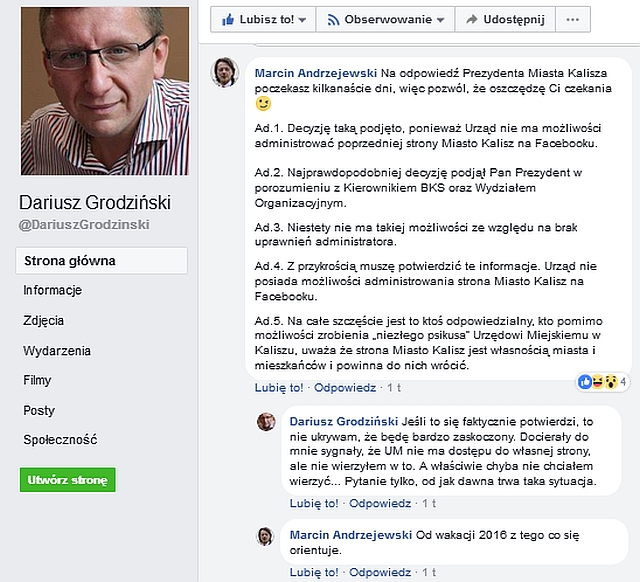Open Marcin Andrzejewski's avatar on top comment
Viewport: 640px width, 582px height.
click(x=224, y=72)
